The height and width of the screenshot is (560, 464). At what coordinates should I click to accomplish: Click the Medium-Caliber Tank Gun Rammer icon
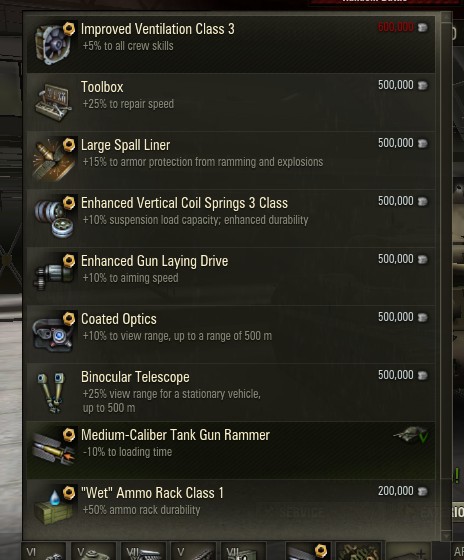54,448
